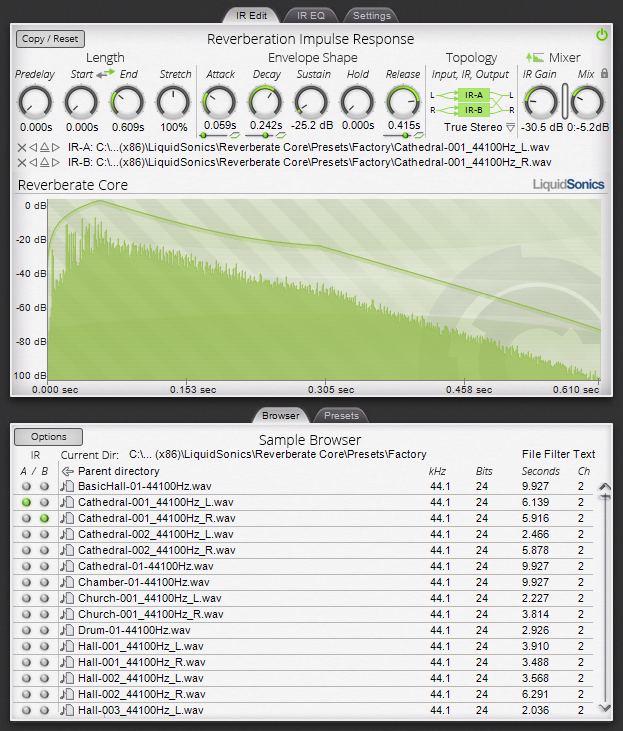Image resolution: width=623 pixels, height=731 pixels.
Task: Open the Presets tab
Action: (341, 415)
